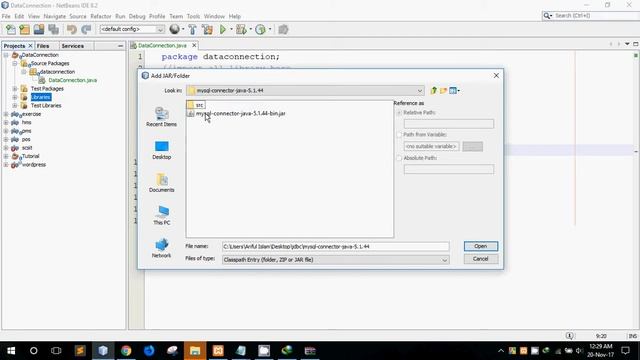Open Sublime Text from the taskbar
Screen dimensions: 640x360
pos(80,351)
